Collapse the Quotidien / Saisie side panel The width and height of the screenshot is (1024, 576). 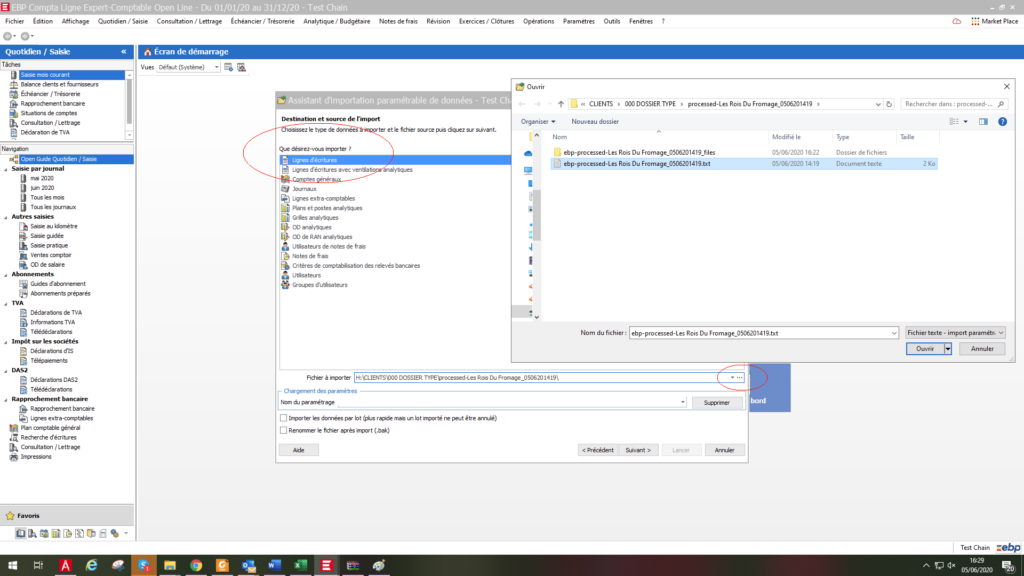coord(123,52)
